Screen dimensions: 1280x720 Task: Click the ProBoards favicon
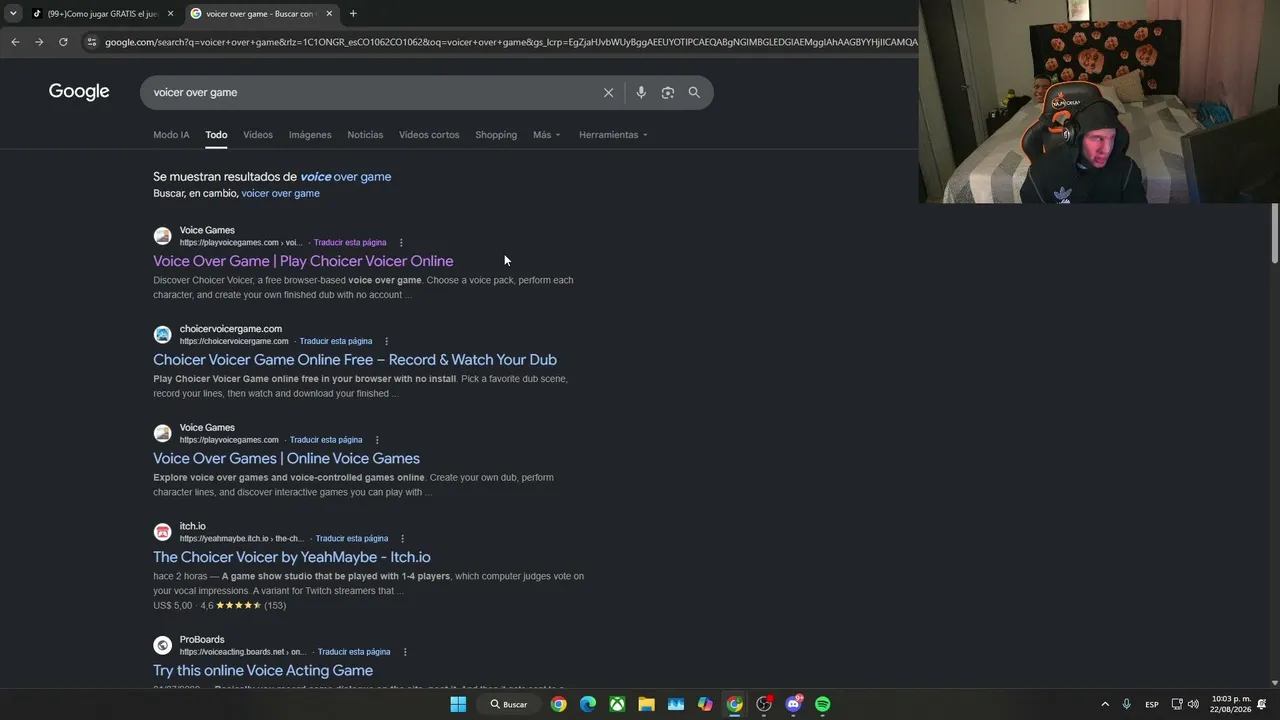click(x=162, y=645)
